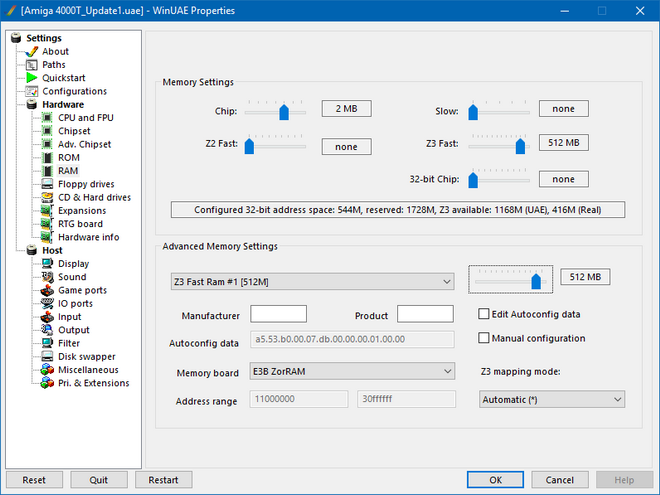Click the Quickstart green arrow icon

[31, 78]
